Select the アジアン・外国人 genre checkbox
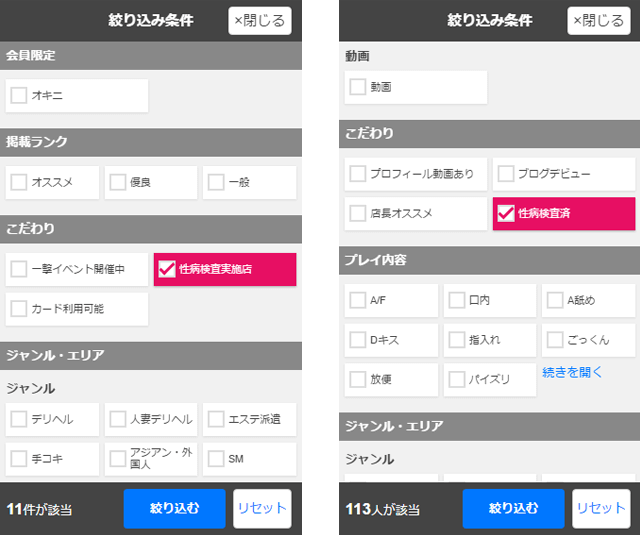The height and width of the screenshot is (535, 640). point(118,458)
